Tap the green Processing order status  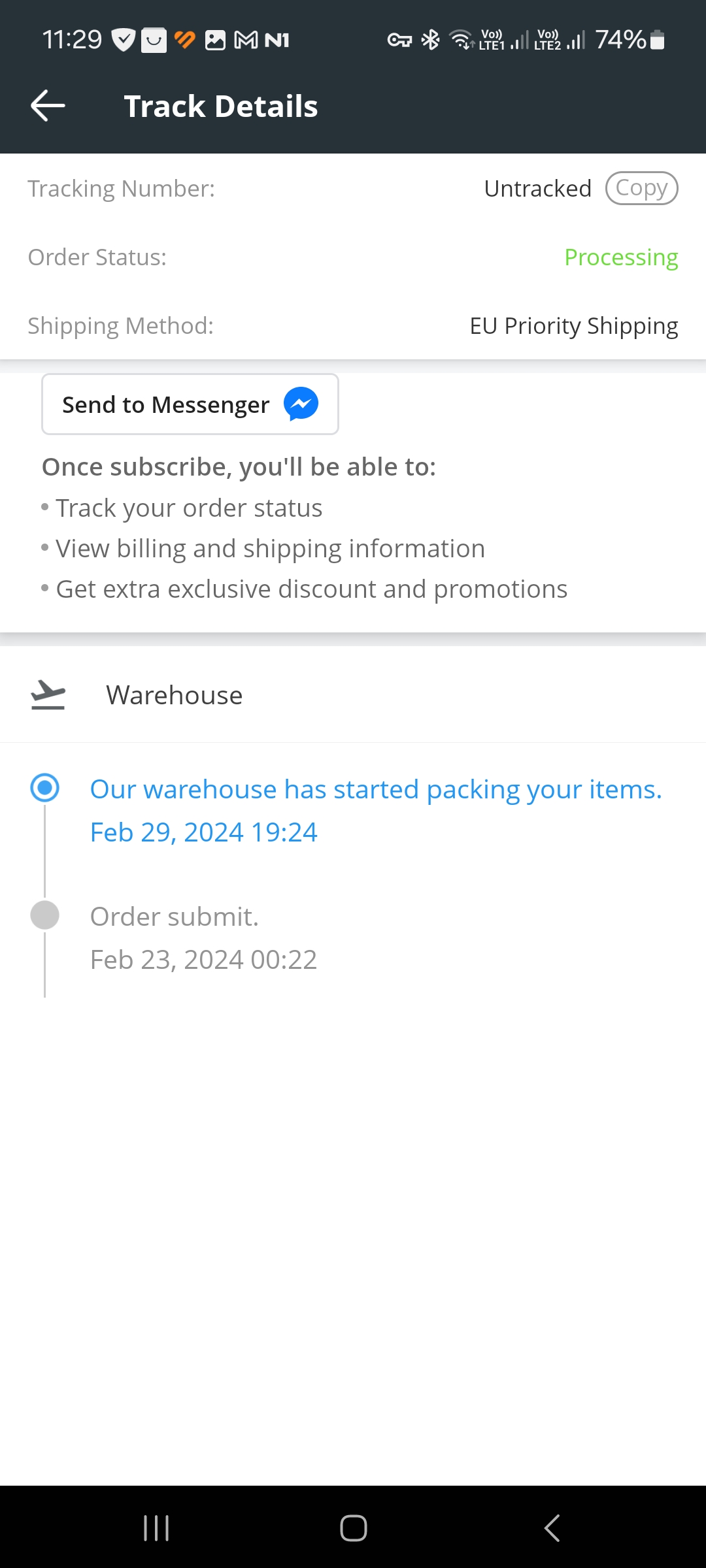click(x=621, y=257)
